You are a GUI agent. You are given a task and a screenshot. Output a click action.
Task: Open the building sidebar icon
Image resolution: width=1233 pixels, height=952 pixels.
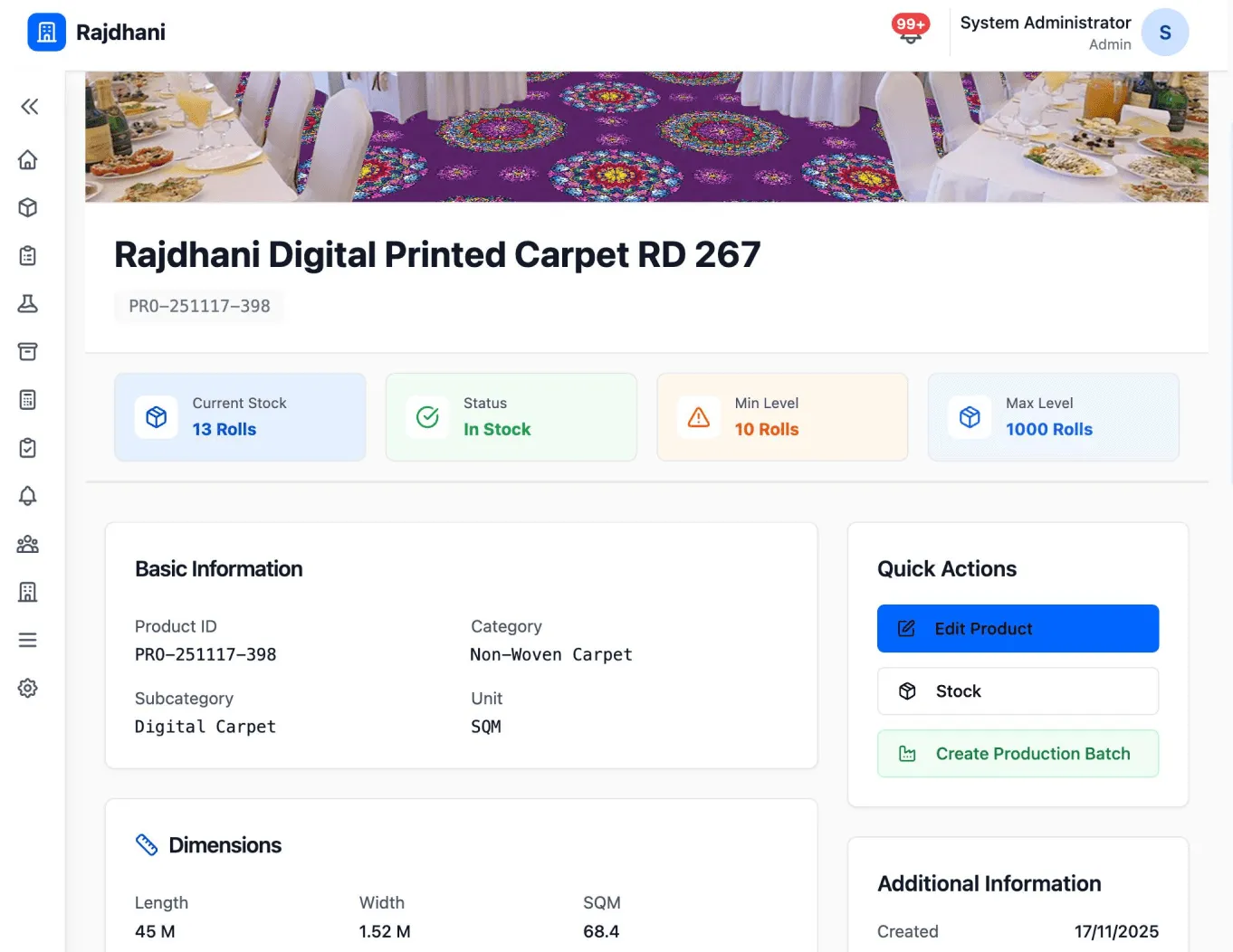[28, 592]
